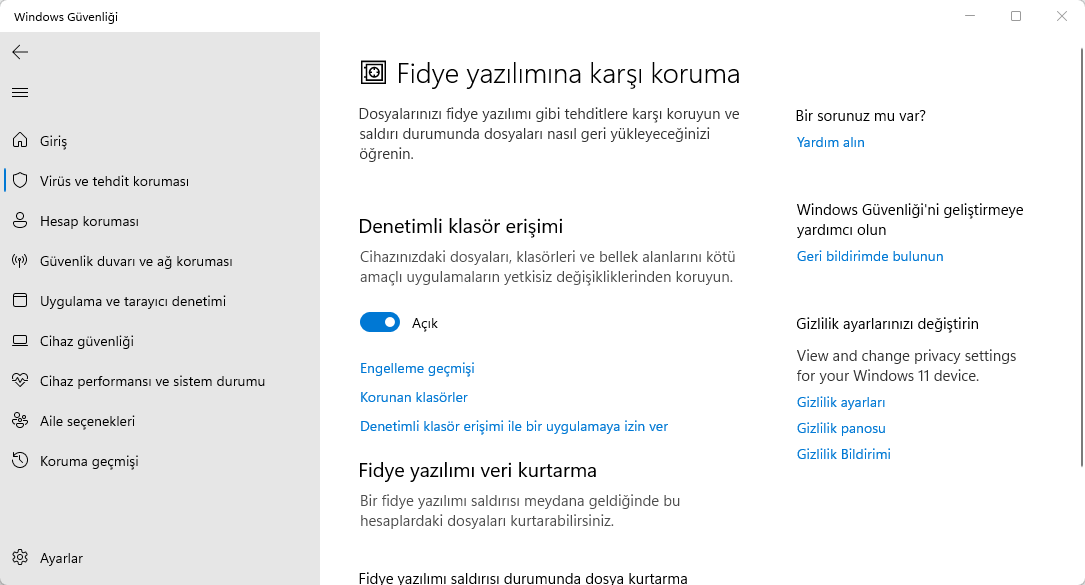Open the hamburger navigation menu icon
This screenshot has height=585, width=1085.
pos(20,93)
